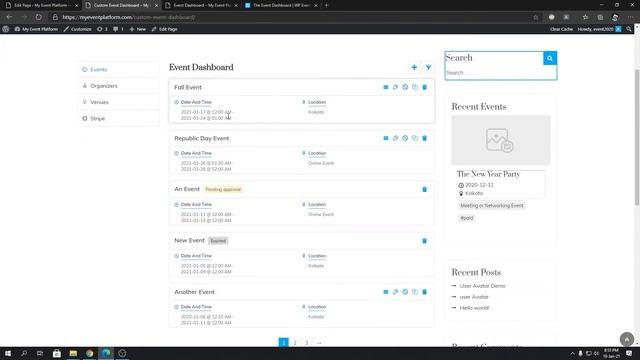Select Venues in the dashboard sidebar
640x360 pixels.
pos(118,102)
